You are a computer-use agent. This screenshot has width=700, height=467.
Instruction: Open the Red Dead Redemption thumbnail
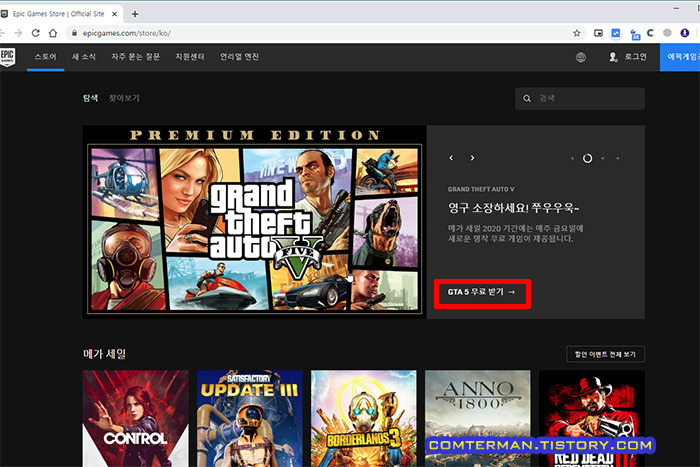pos(592,418)
